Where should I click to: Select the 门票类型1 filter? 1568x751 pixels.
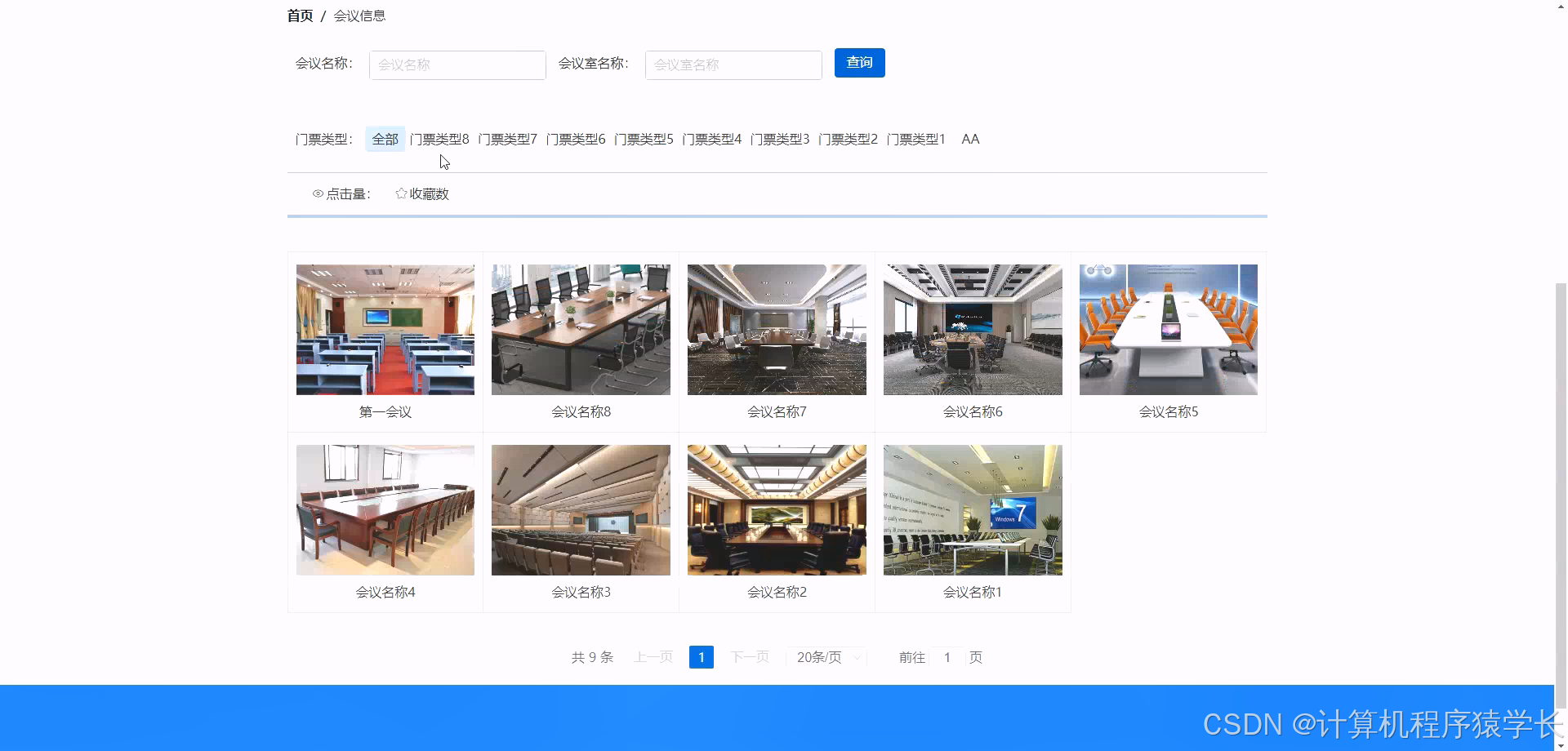point(915,139)
